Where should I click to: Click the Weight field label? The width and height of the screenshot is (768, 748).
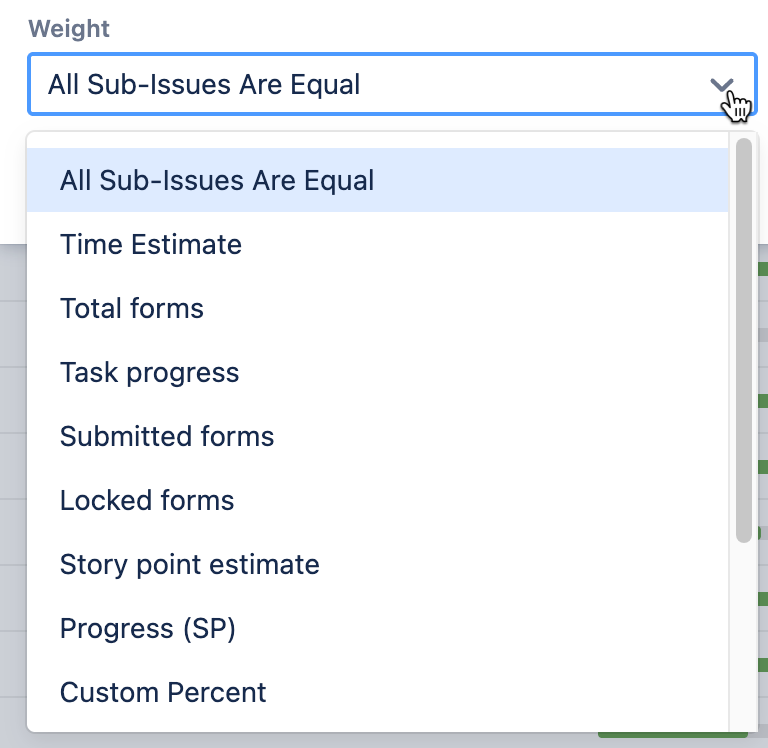pyautogui.click(x=69, y=28)
